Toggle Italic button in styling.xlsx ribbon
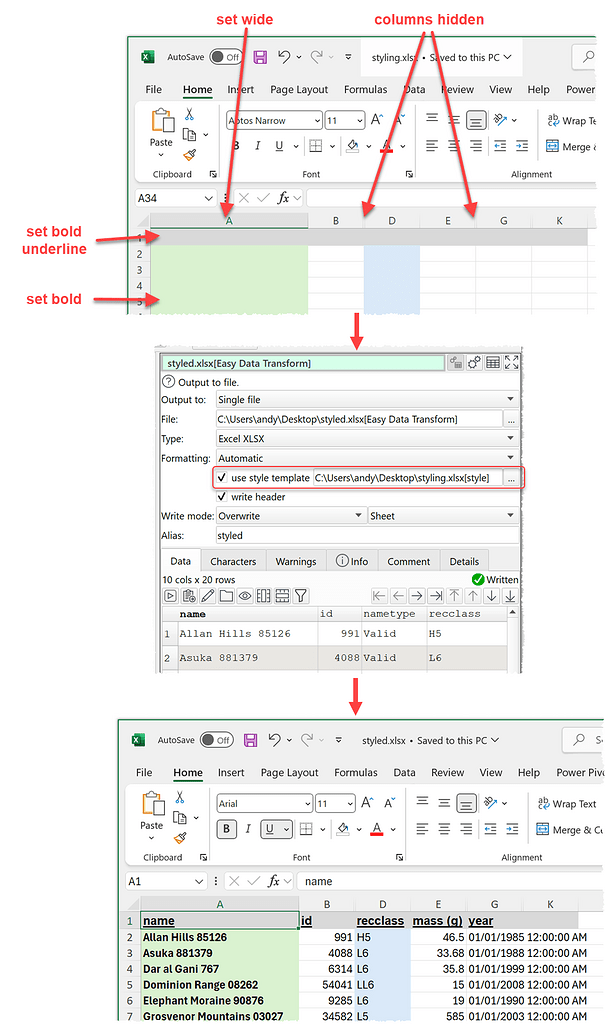Screen dimensions: 605x1024 (x=257, y=146)
